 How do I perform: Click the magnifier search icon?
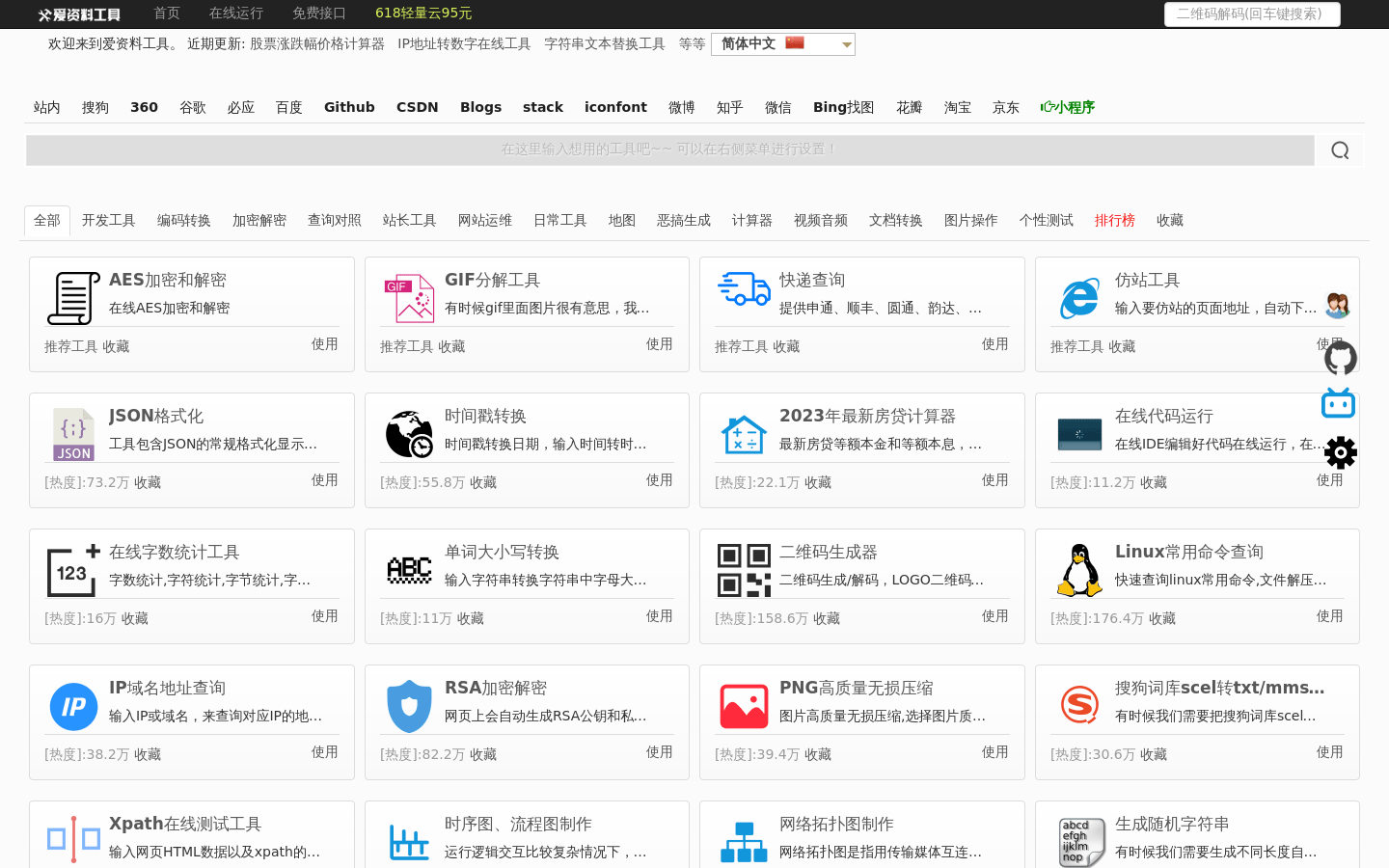click(1340, 150)
